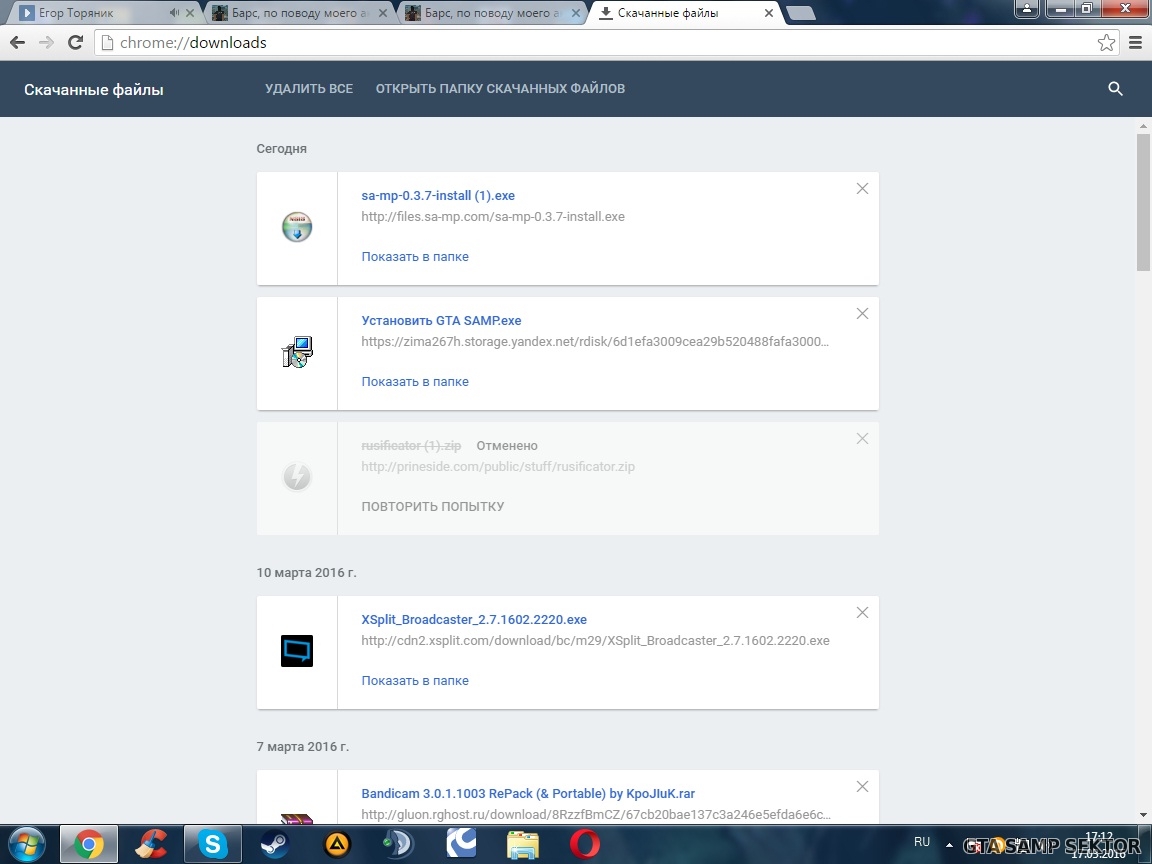Reload the downloads page

75,43
